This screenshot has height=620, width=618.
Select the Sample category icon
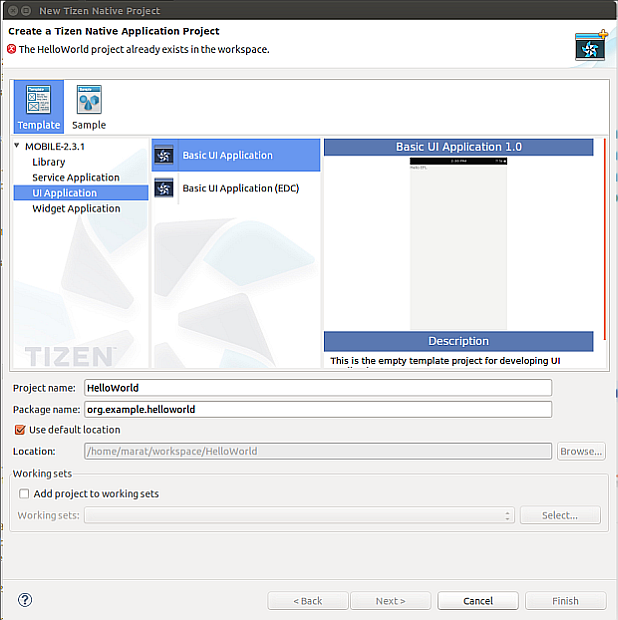[x=89, y=107]
